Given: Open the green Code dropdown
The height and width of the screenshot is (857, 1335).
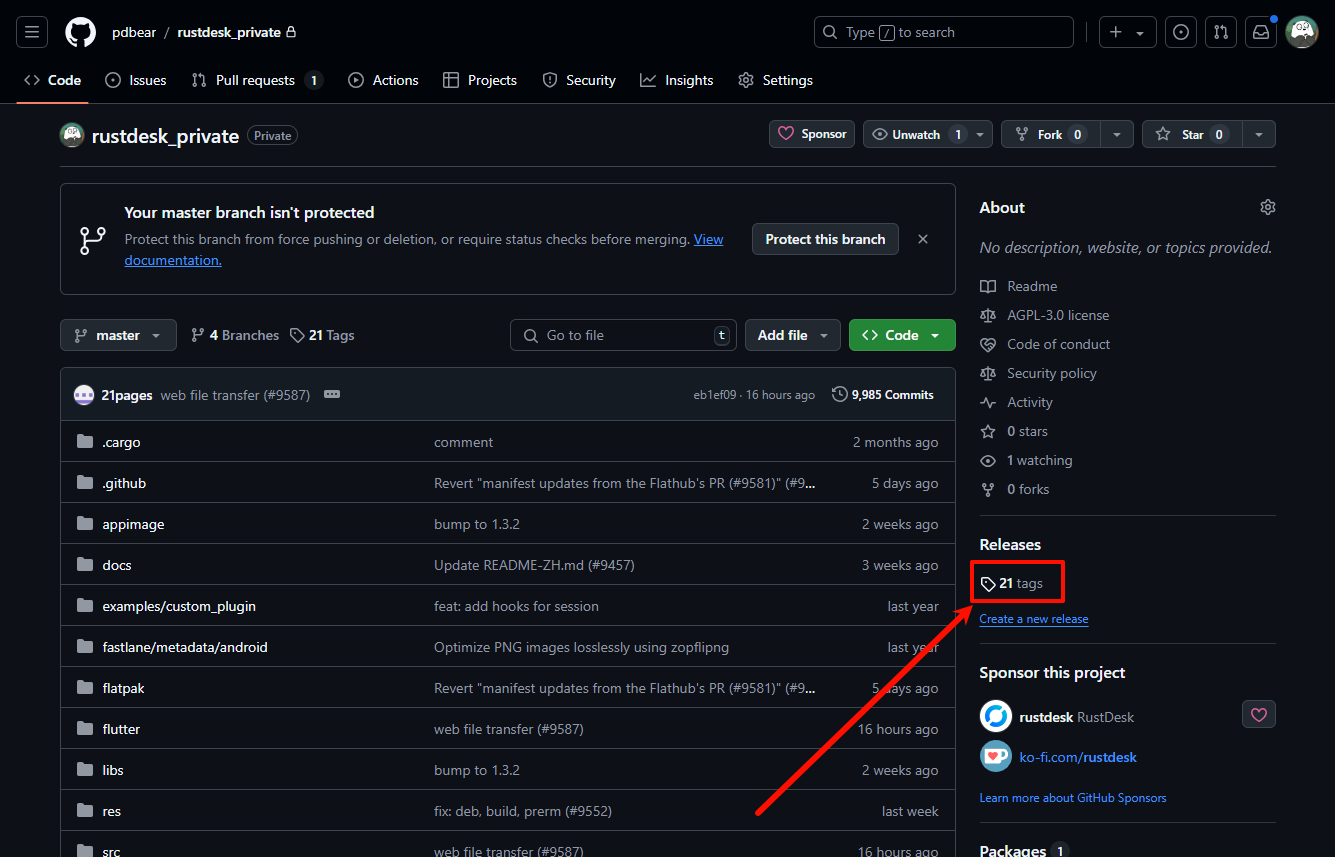Looking at the screenshot, I should [x=902, y=335].
